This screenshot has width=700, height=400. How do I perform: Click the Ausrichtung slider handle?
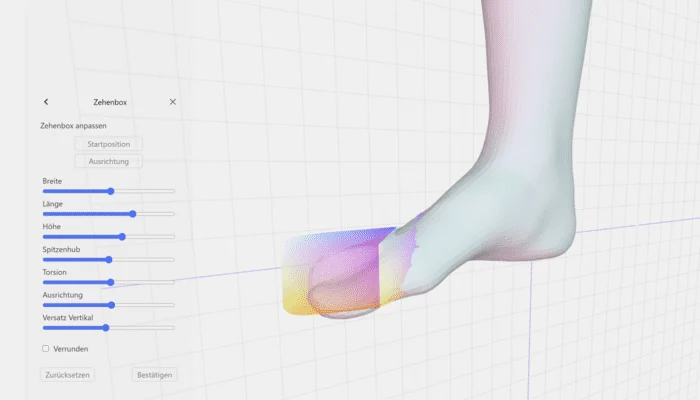coord(111,305)
